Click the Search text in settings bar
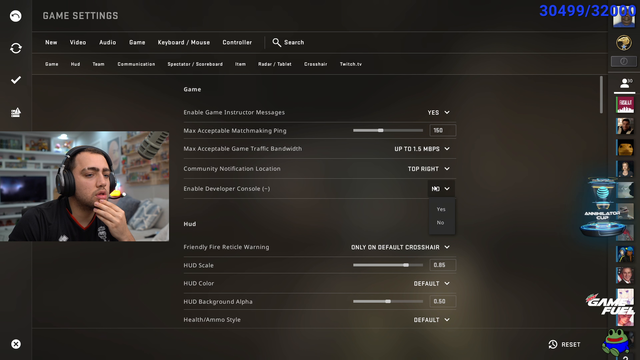This screenshot has width=640, height=360. coord(294,42)
